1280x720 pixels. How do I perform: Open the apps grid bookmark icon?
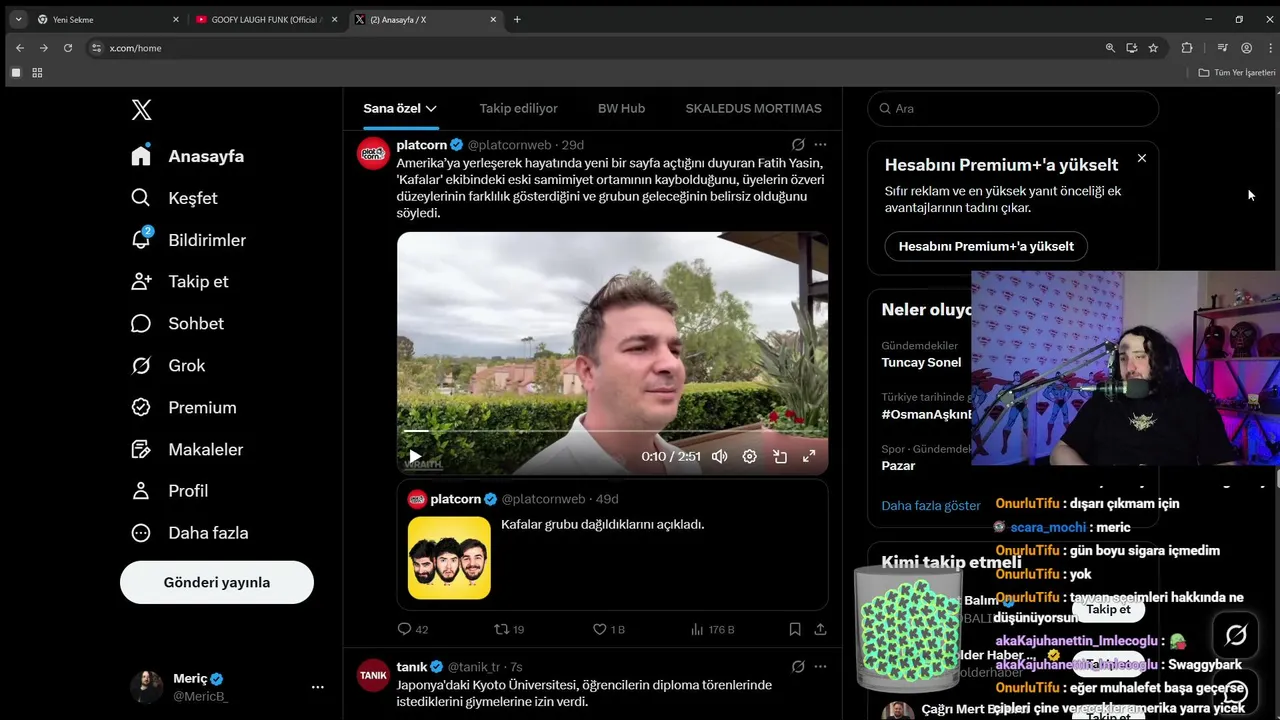37,73
